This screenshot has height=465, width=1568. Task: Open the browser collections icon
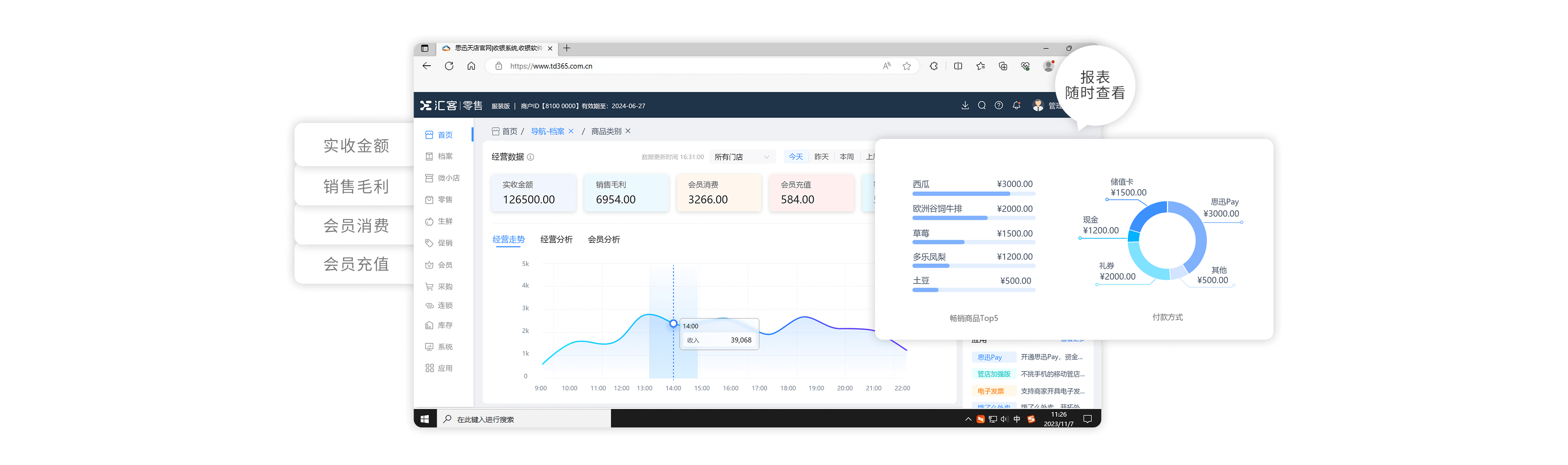tap(1003, 66)
